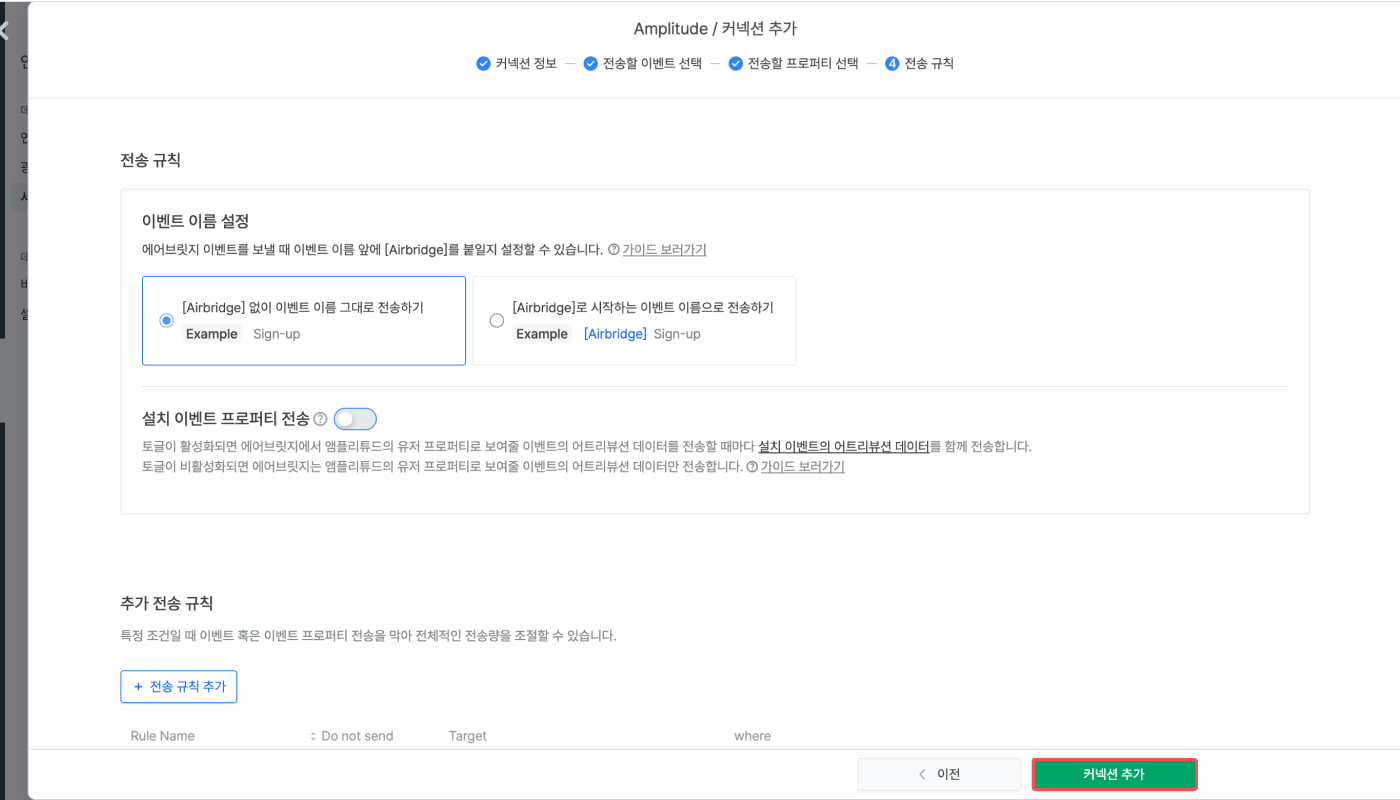Click the where column header
The image size is (1400, 800).
point(753,736)
